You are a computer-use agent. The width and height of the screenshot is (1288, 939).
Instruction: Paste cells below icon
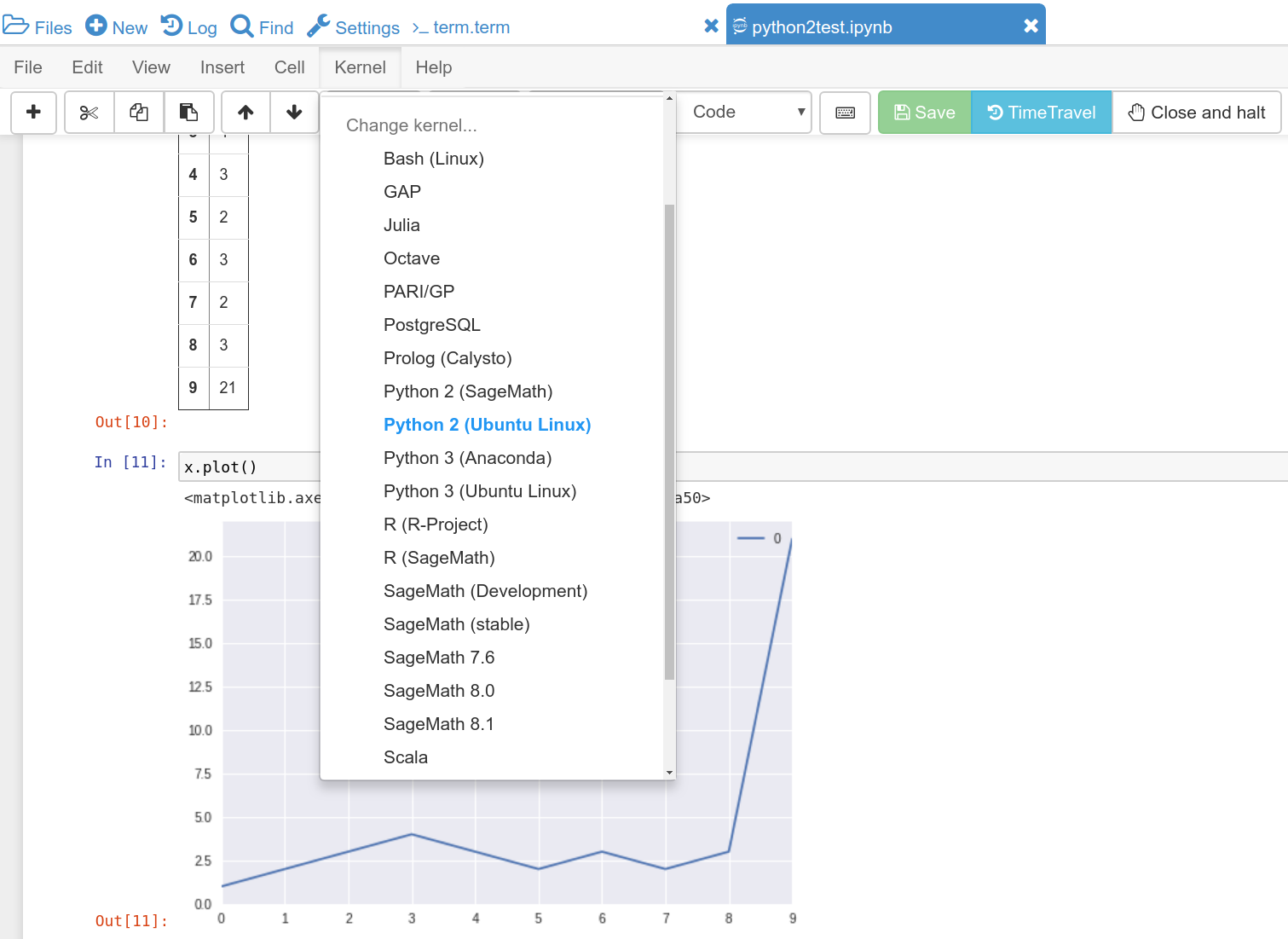(188, 113)
